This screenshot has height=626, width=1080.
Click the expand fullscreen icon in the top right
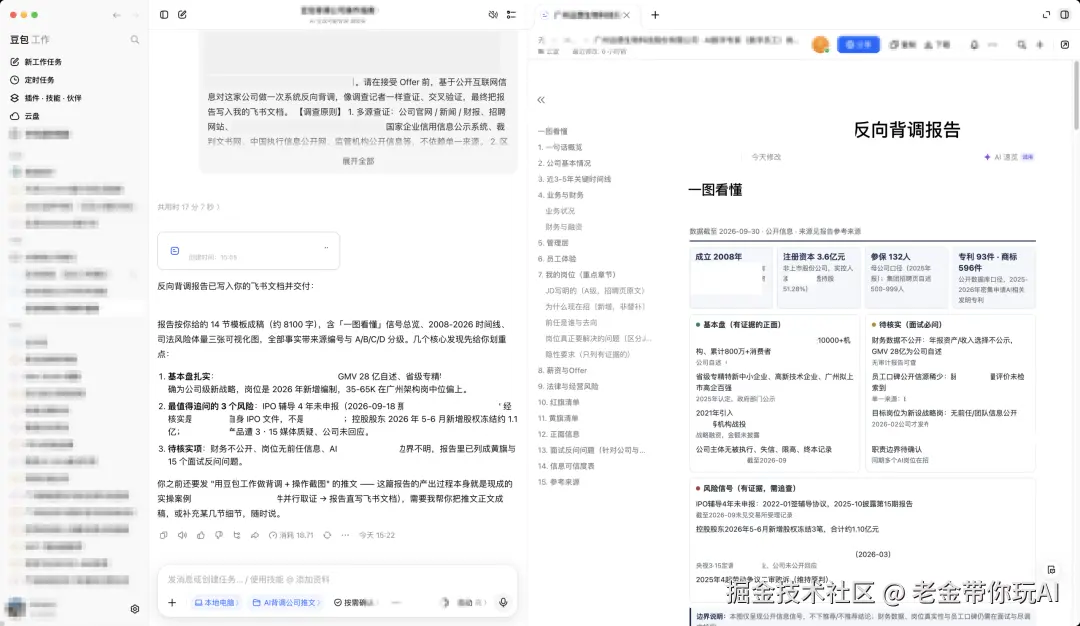click(x=1046, y=14)
